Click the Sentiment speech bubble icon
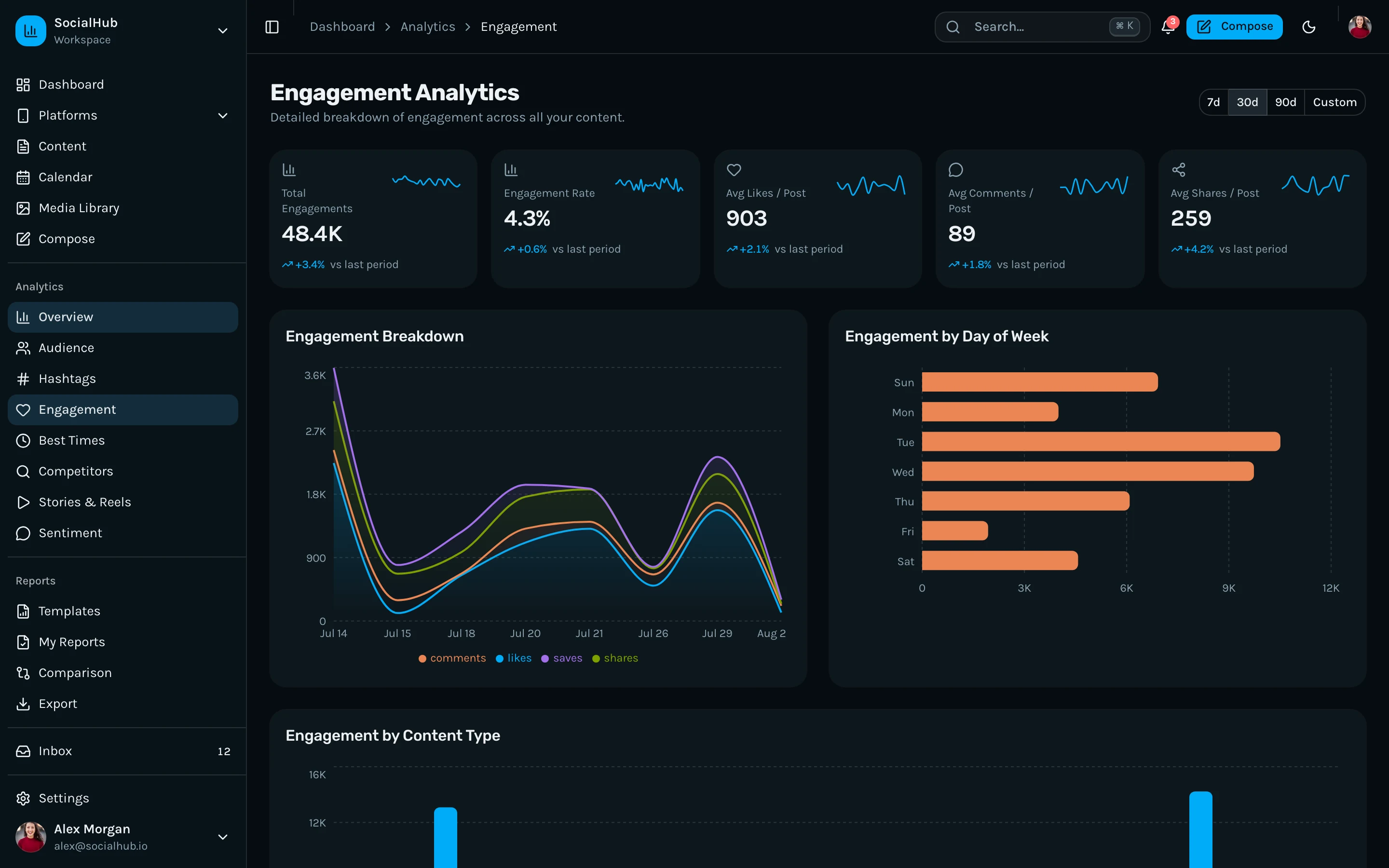Image resolution: width=1389 pixels, height=868 pixels. [x=23, y=533]
